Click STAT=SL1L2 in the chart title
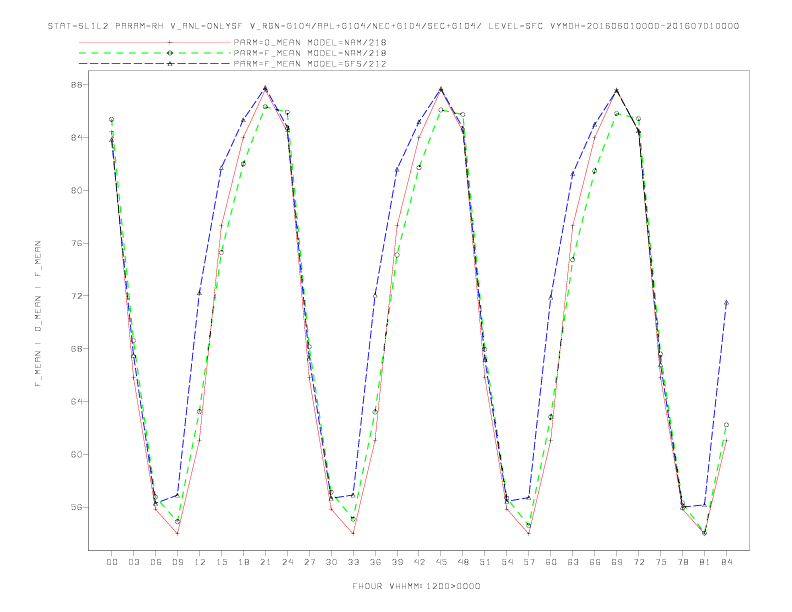This screenshot has width=792, height=612. [x=78, y=26]
